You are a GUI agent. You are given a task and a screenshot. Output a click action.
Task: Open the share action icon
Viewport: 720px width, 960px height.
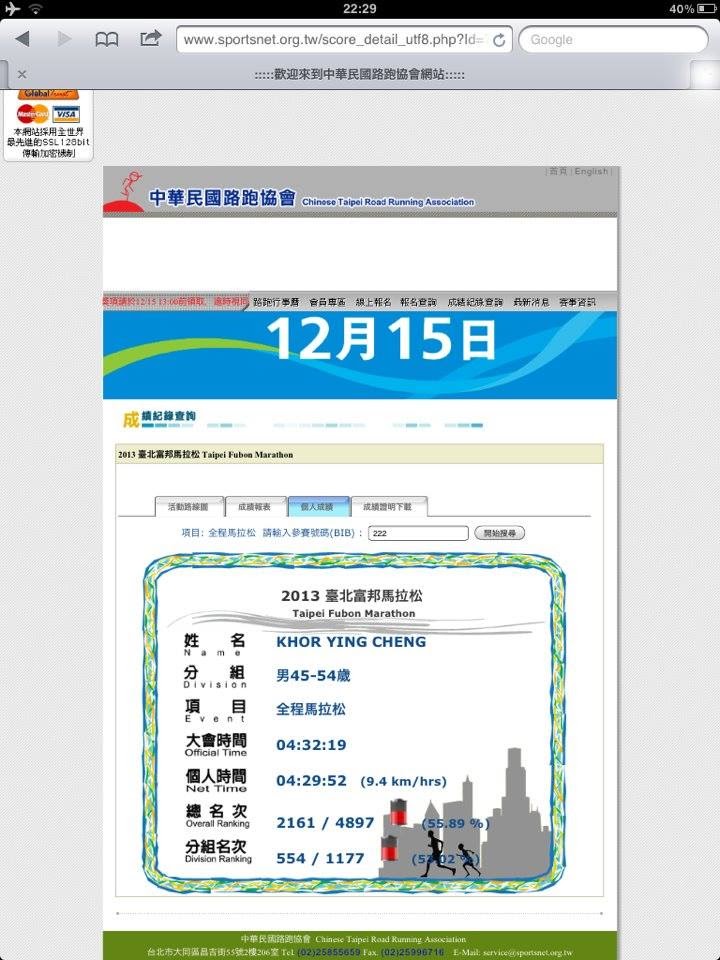150,38
